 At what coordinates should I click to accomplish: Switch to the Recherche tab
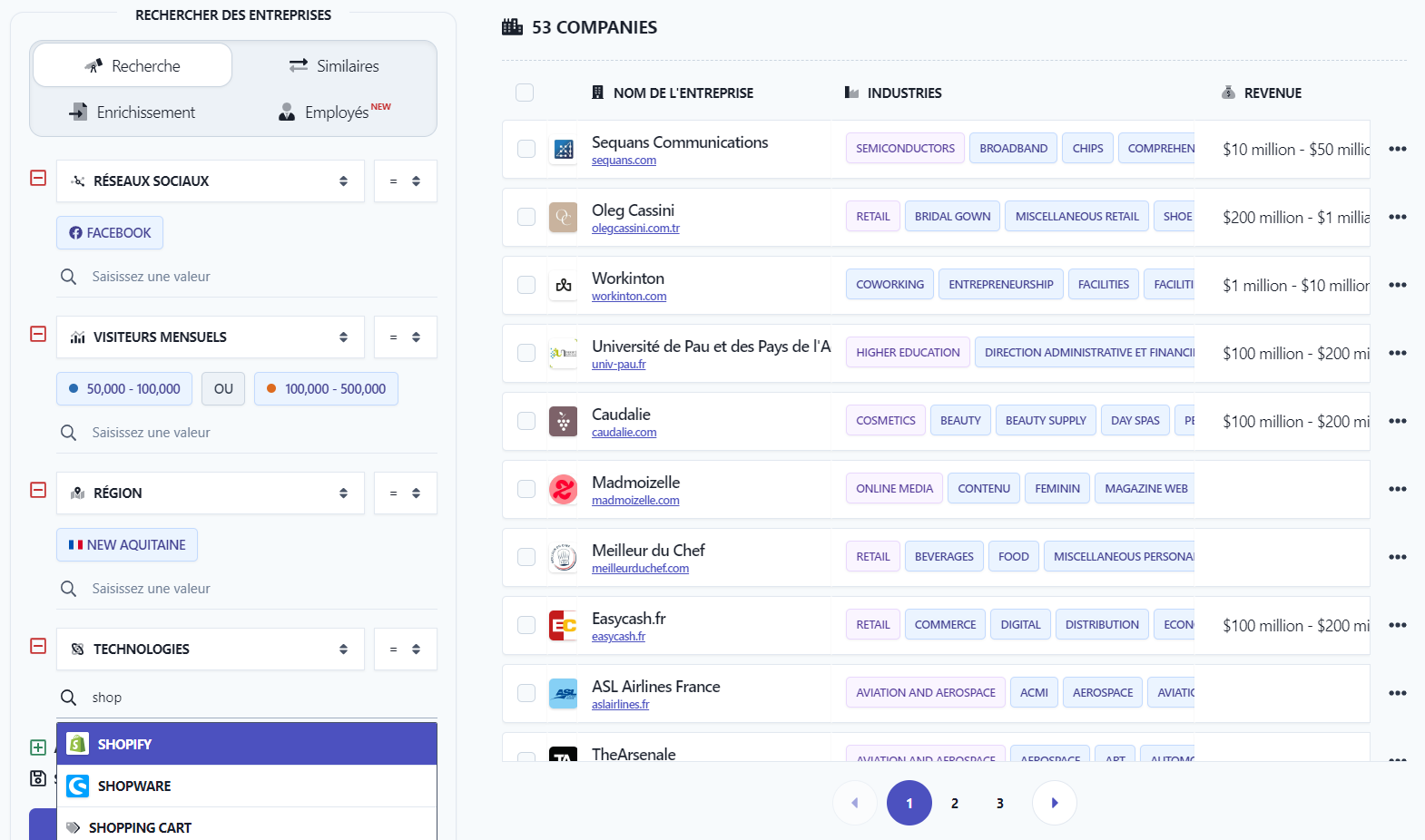(x=133, y=65)
